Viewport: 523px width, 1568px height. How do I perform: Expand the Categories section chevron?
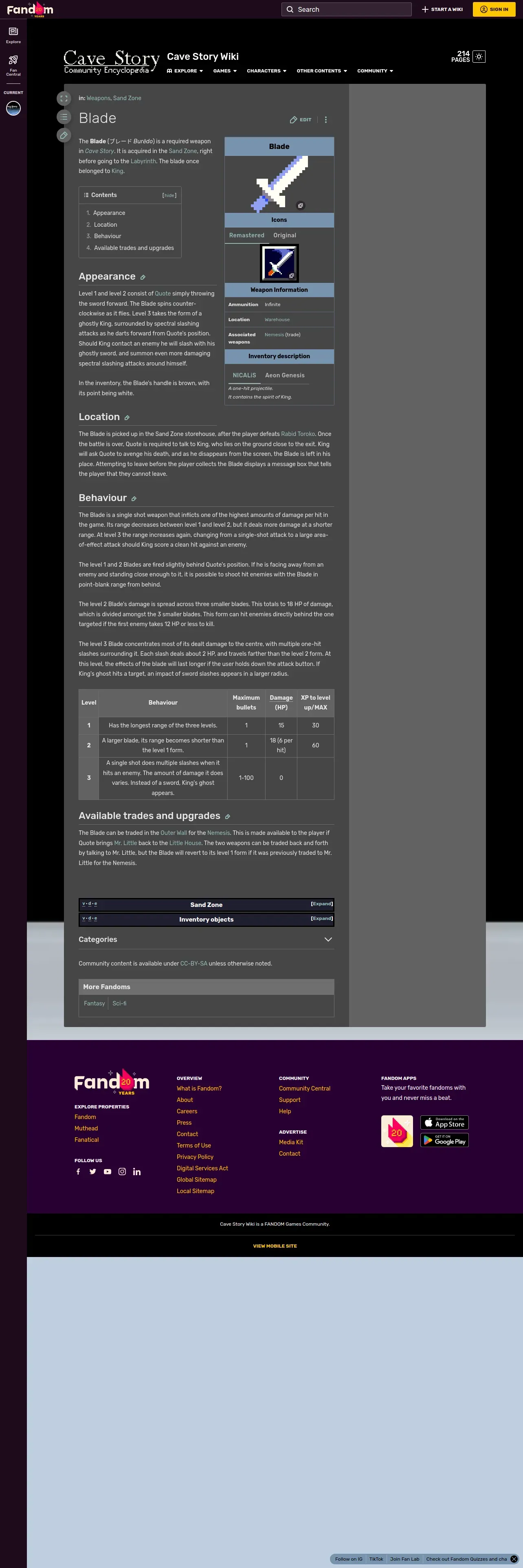(328, 940)
